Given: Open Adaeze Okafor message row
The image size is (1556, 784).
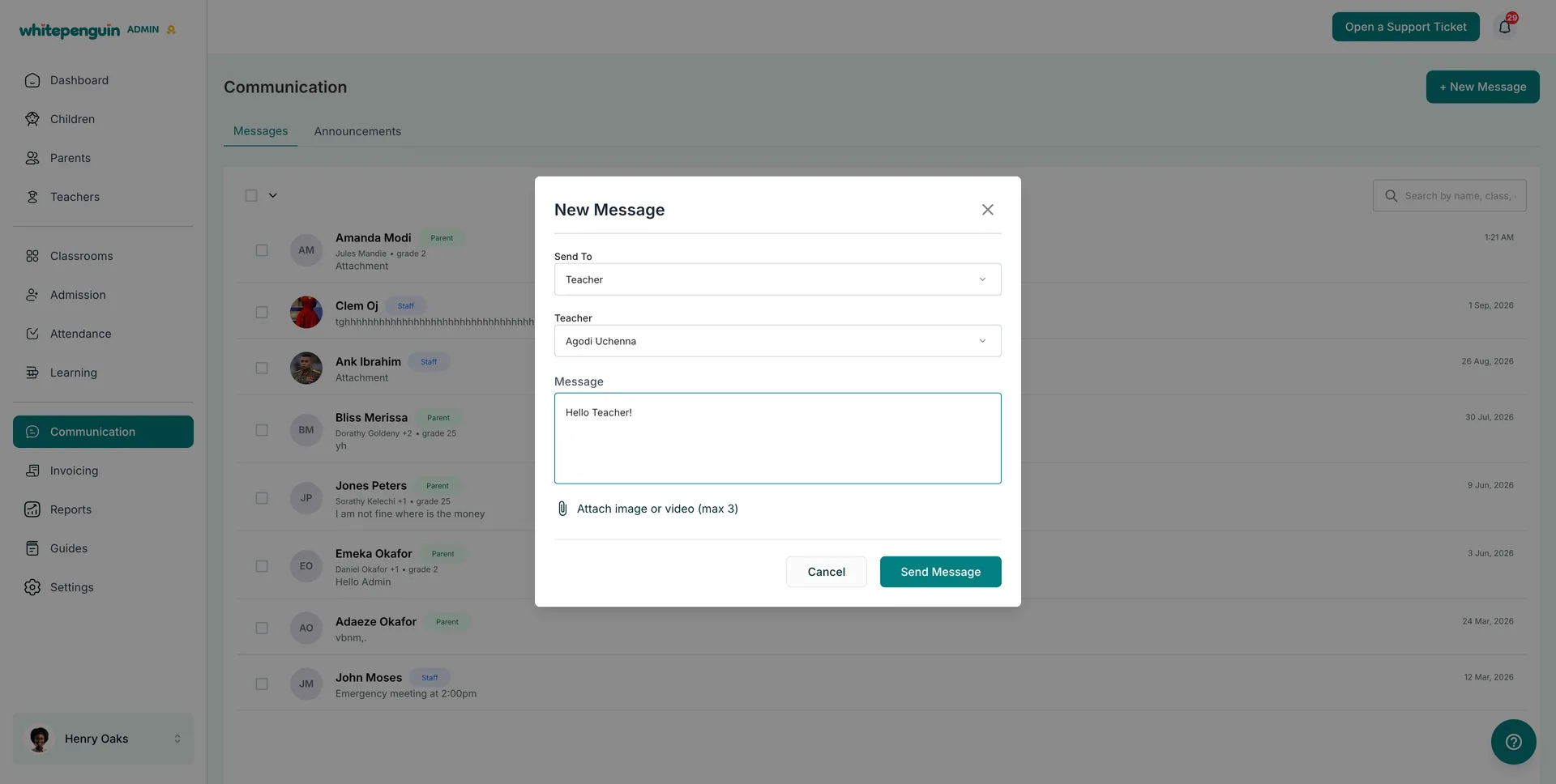Looking at the screenshot, I should 882,628.
